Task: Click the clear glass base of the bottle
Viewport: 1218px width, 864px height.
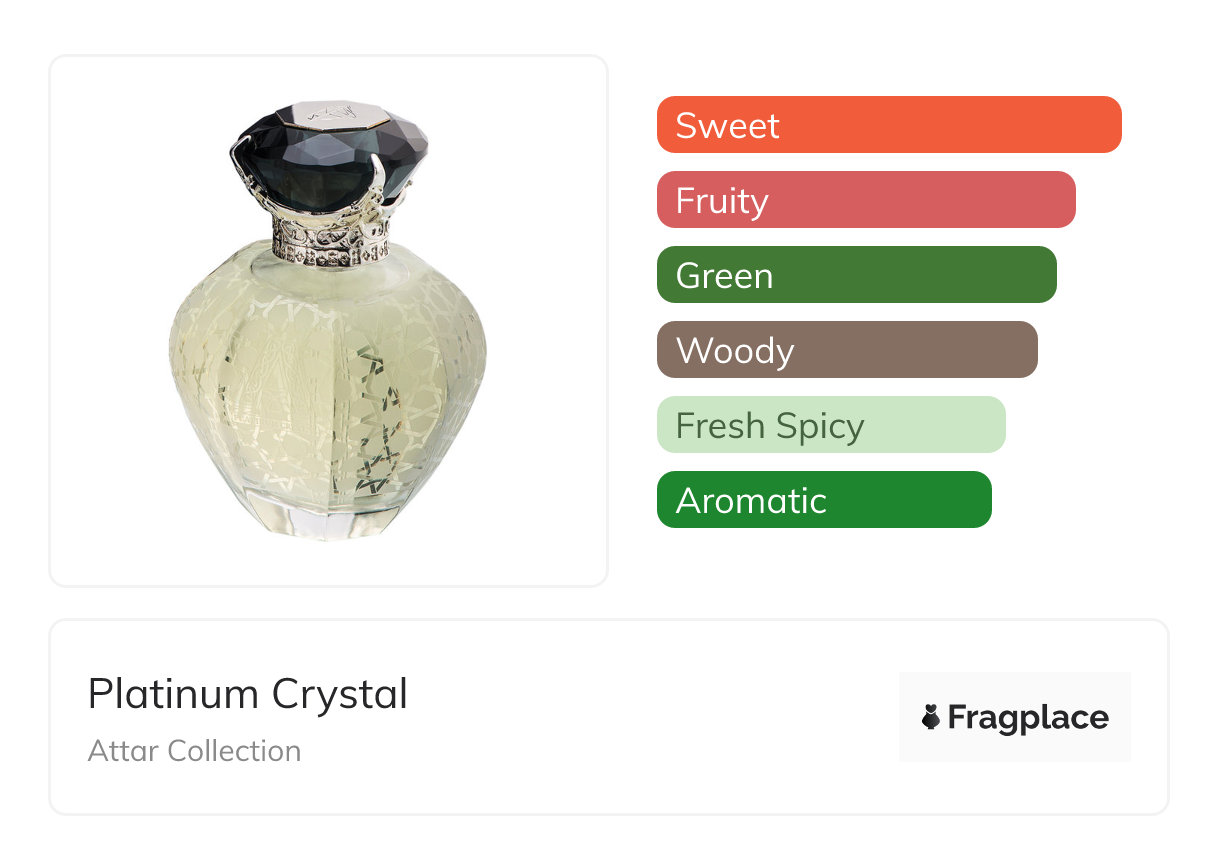Action: pos(328,521)
